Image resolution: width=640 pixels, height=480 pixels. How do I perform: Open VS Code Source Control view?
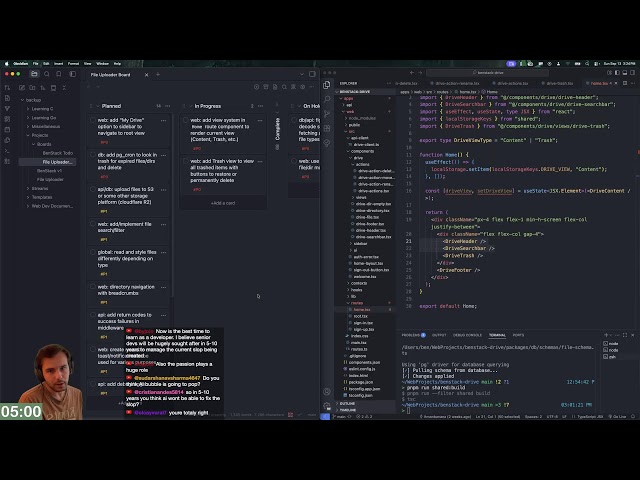[327, 114]
